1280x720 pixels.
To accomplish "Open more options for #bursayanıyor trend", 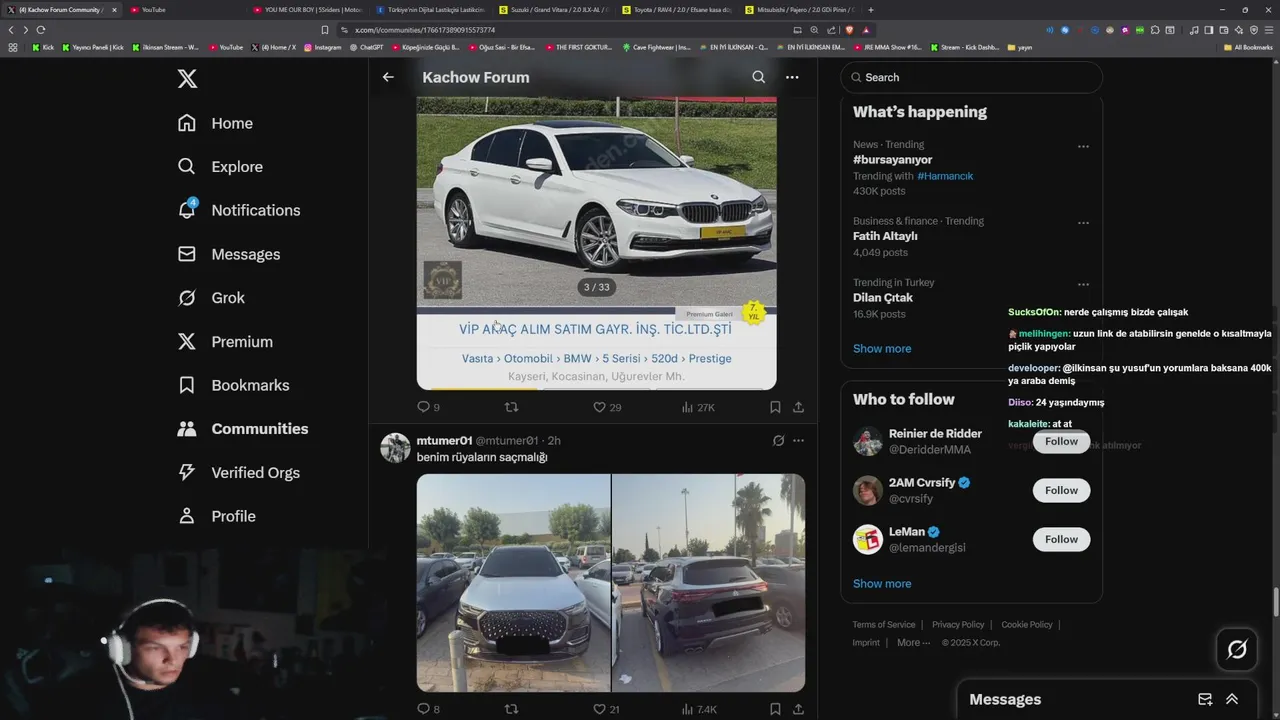I will (1083, 146).
